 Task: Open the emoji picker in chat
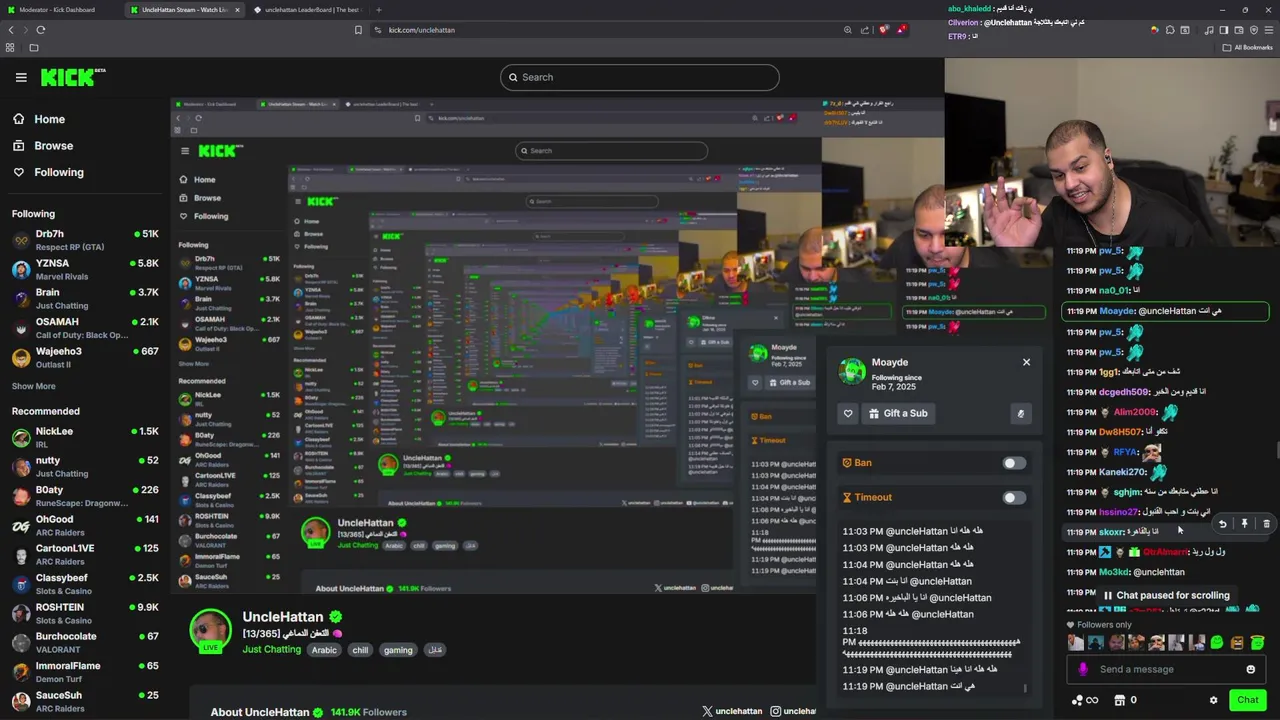[1250, 669]
